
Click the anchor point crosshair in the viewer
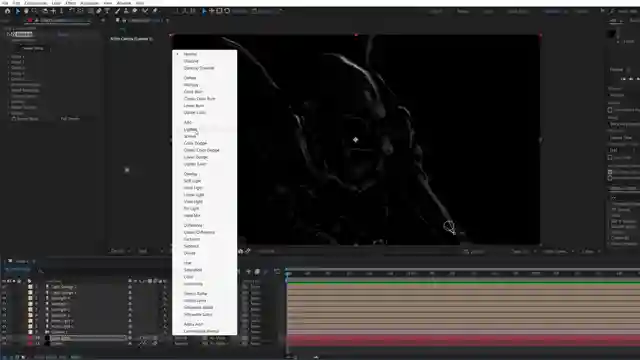click(356, 140)
